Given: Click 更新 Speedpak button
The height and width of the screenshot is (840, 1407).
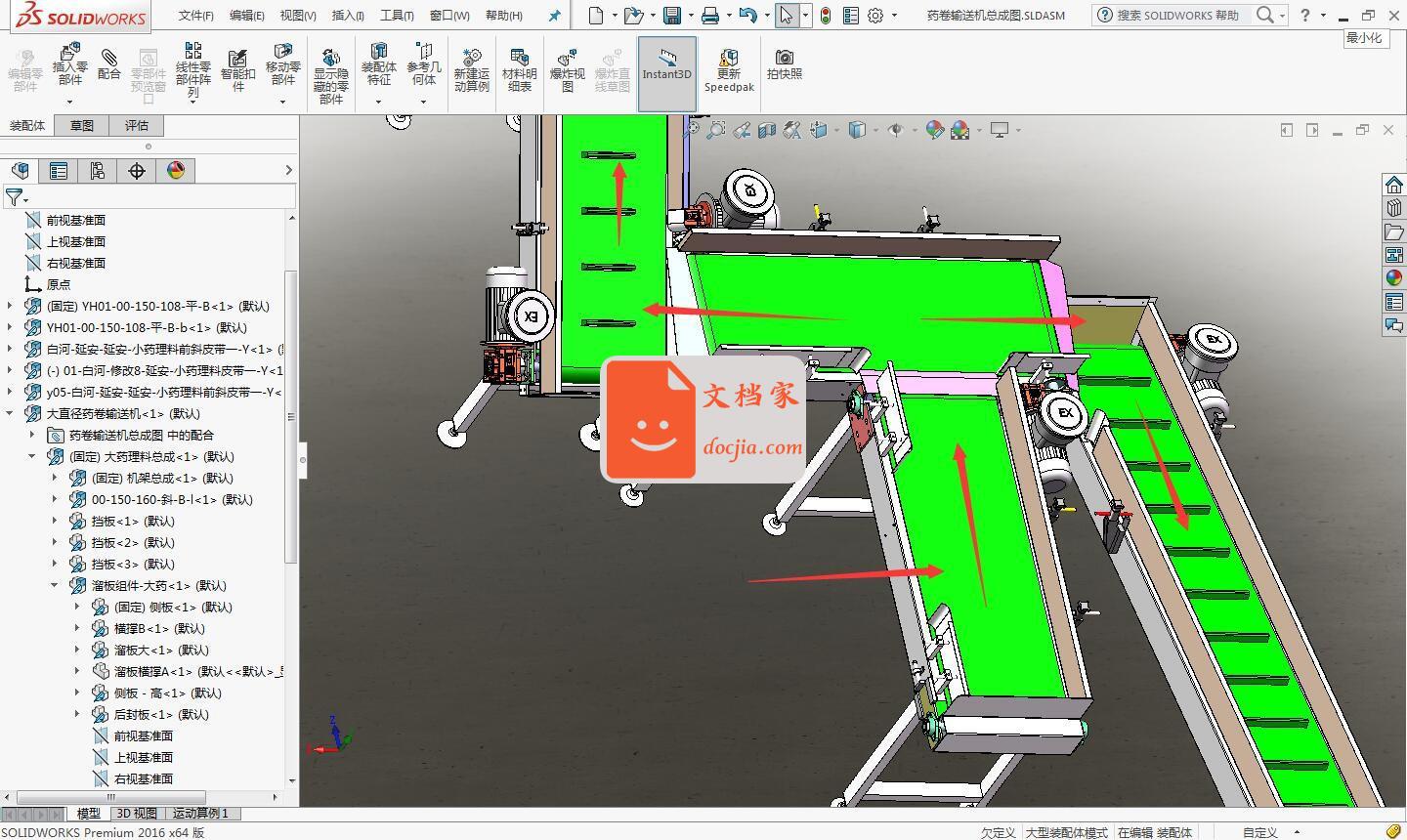Looking at the screenshot, I should tap(729, 70).
